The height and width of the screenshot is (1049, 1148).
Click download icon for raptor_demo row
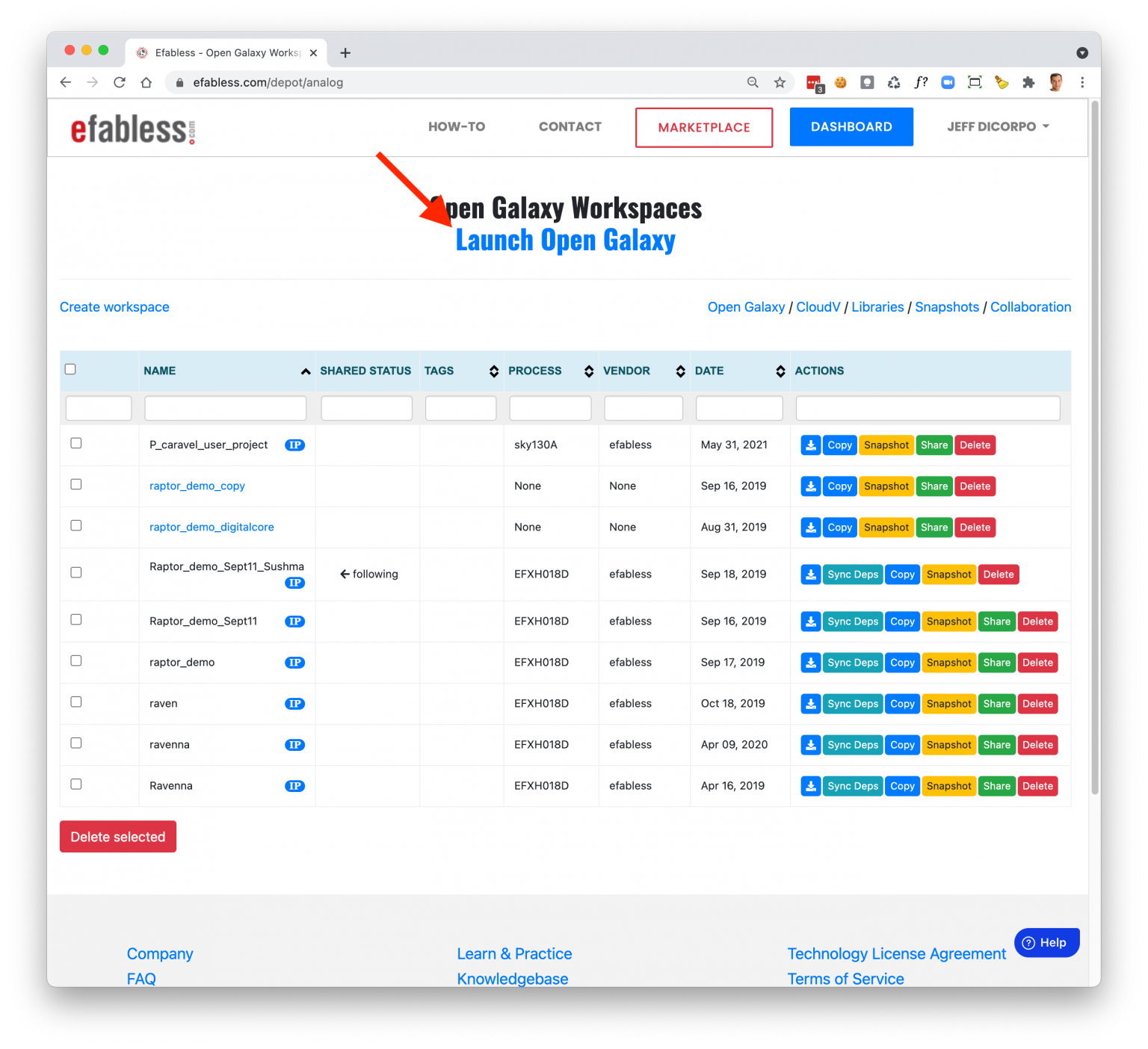click(x=810, y=663)
